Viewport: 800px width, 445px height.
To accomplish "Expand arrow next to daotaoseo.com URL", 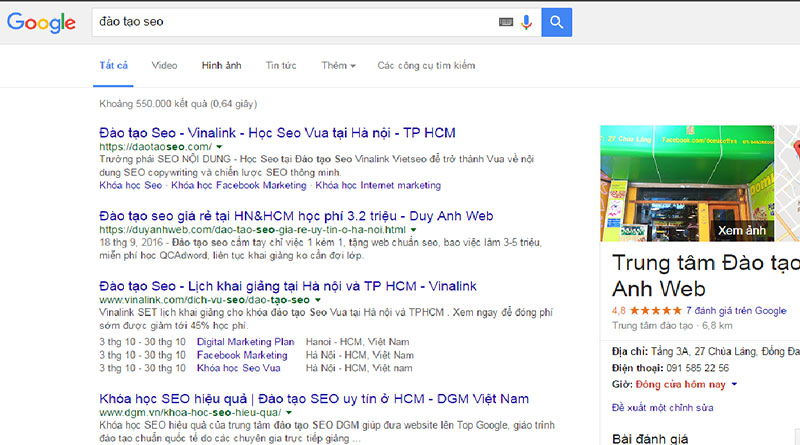I will (x=219, y=147).
